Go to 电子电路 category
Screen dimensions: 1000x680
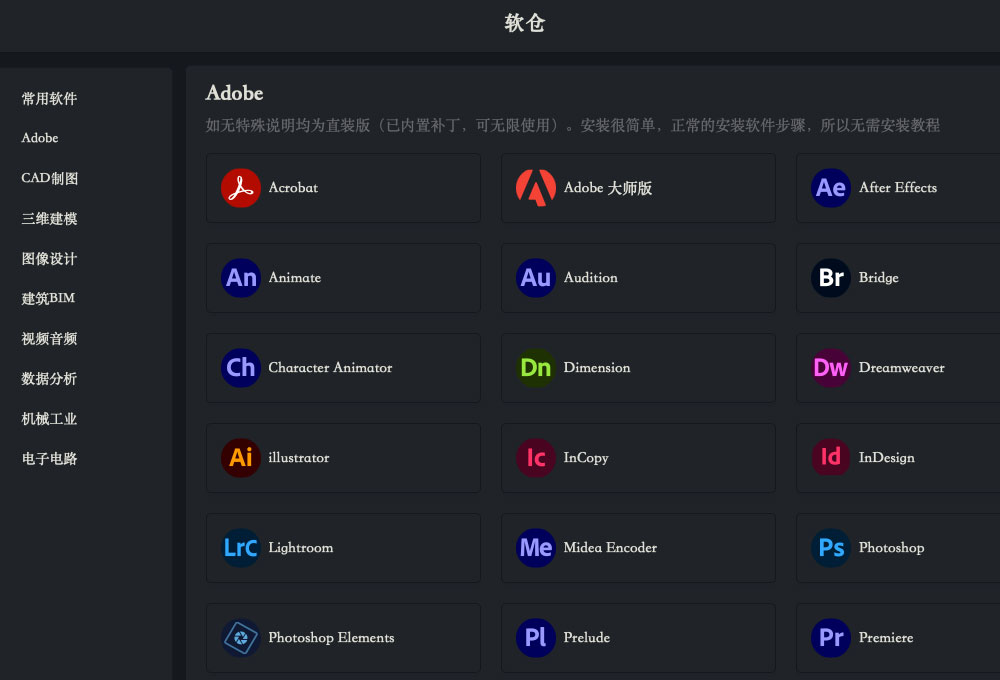click(49, 458)
